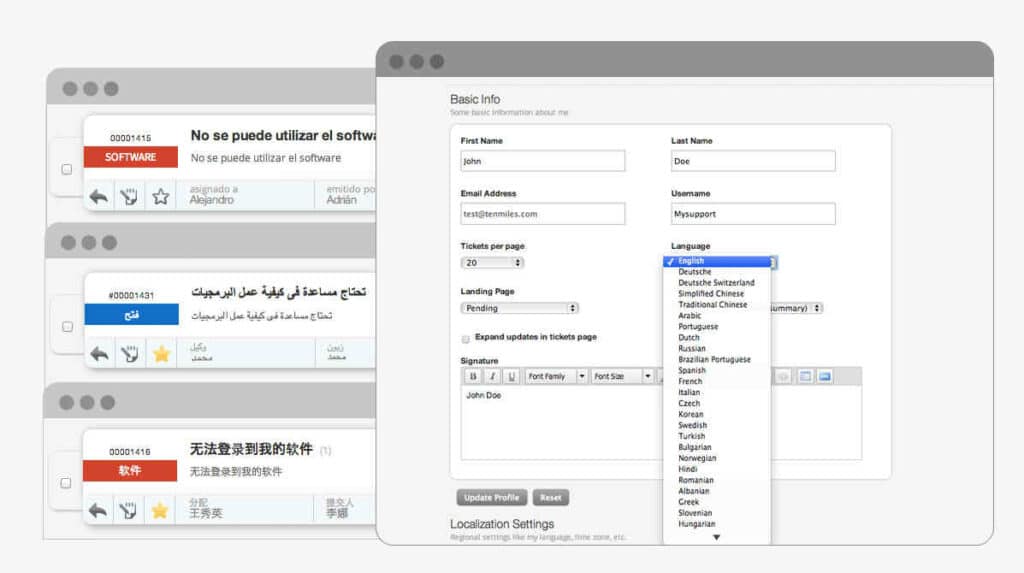Open ticket 'No se puede utilizar el softw…'
The width and height of the screenshot is (1024, 573).
coord(283,136)
